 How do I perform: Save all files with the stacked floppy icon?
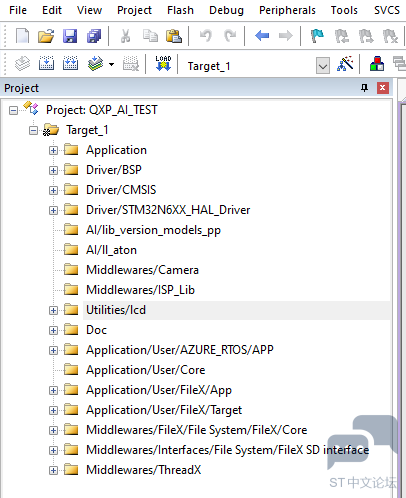pyautogui.click(x=94, y=36)
